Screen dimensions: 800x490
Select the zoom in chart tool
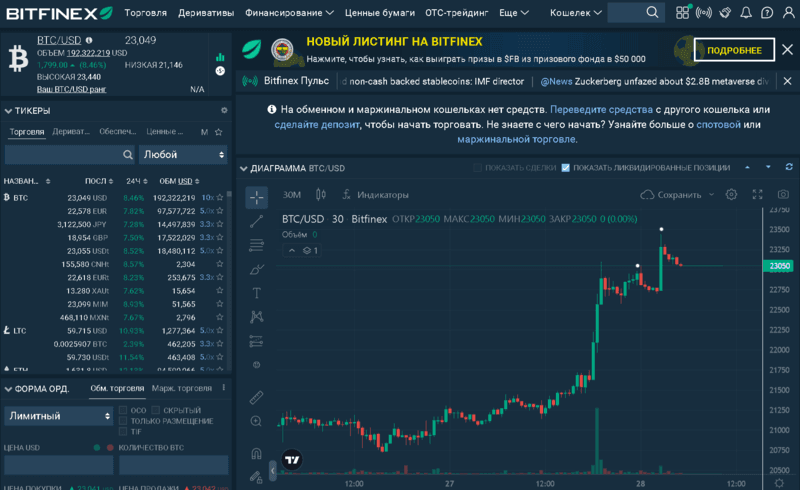(x=256, y=421)
